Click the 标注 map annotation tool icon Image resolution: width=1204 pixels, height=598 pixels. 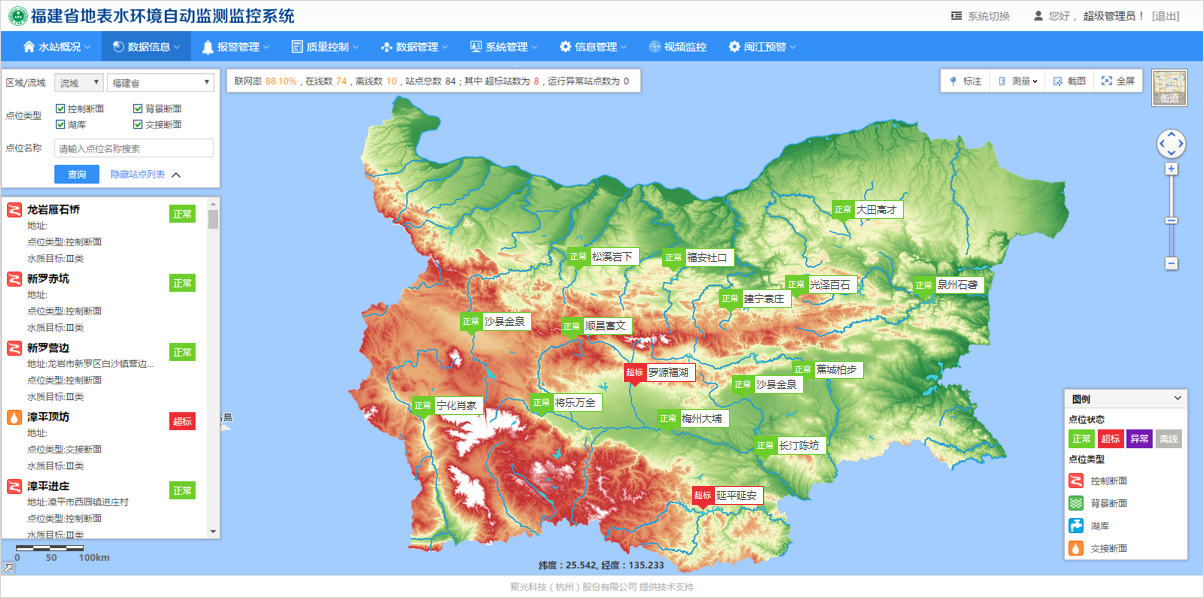click(x=953, y=81)
